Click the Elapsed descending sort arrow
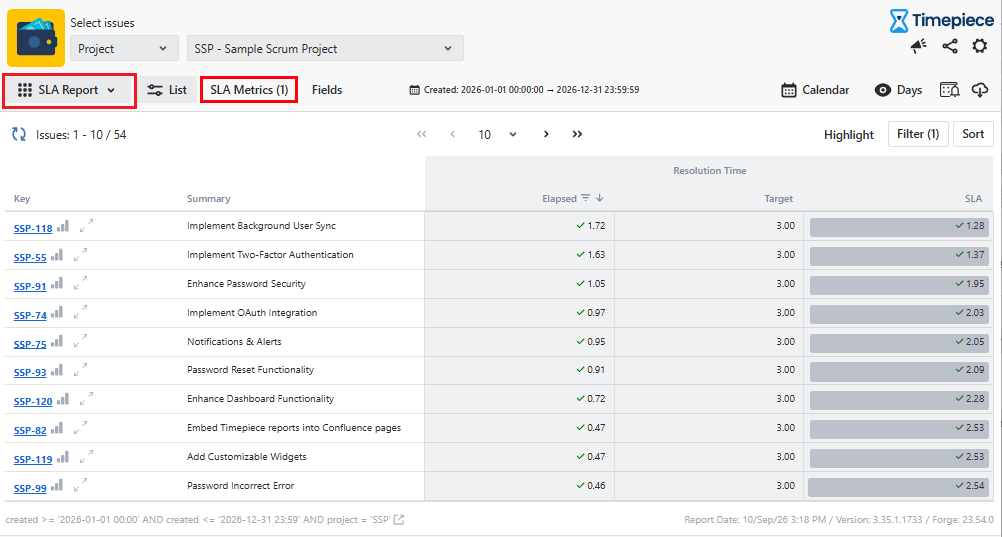The image size is (1002, 537). coord(599,198)
